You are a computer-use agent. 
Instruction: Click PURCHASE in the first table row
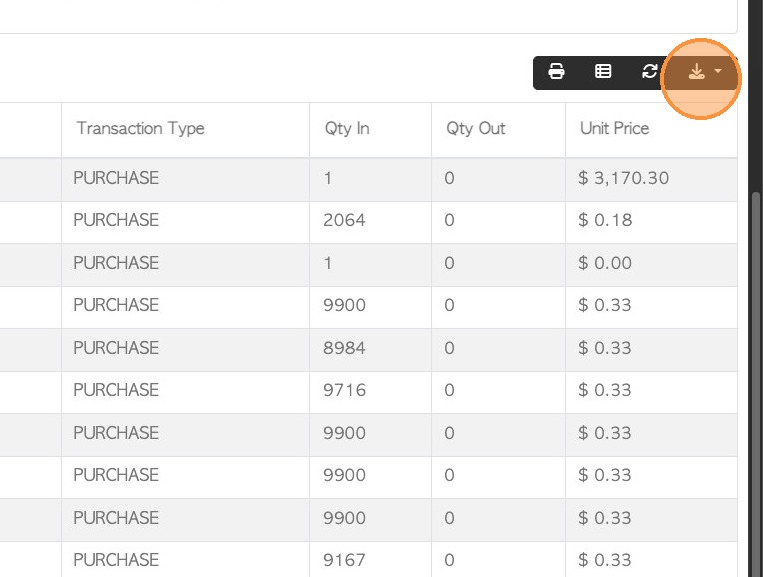116,178
